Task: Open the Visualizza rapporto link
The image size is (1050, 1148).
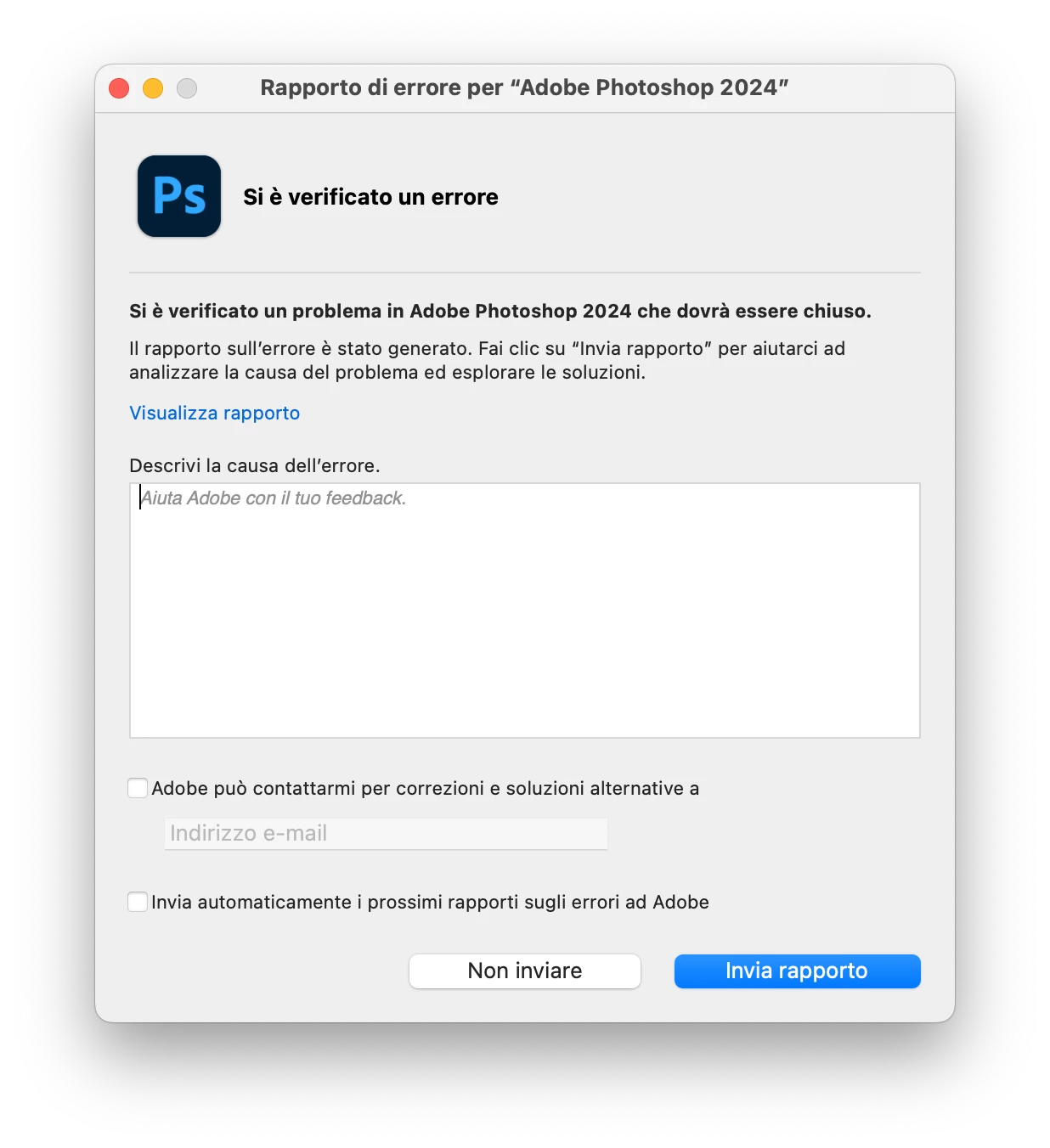Action: click(215, 413)
